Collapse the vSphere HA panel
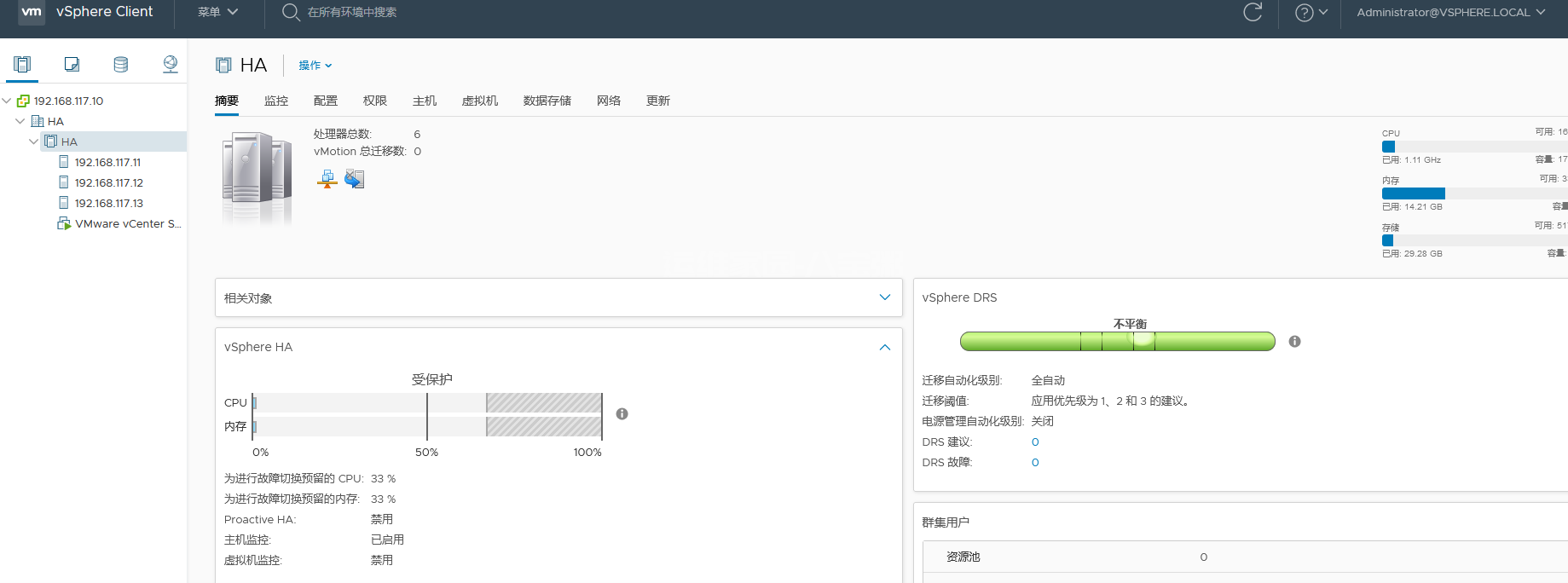This screenshot has width=1568, height=583. (884, 347)
